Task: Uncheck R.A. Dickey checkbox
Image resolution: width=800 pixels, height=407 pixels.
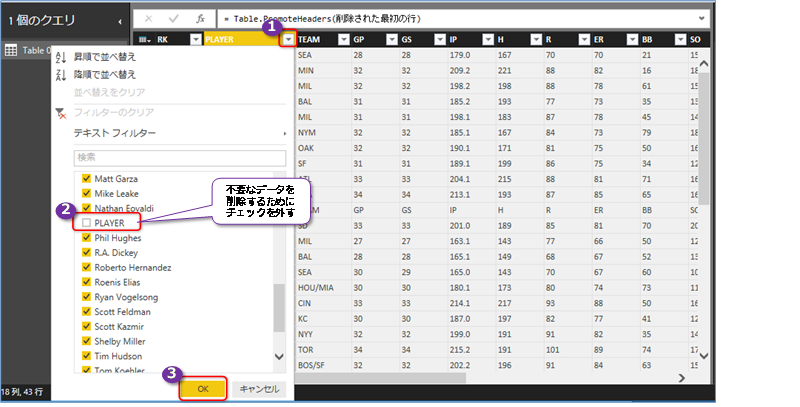Action: [86, 252]
